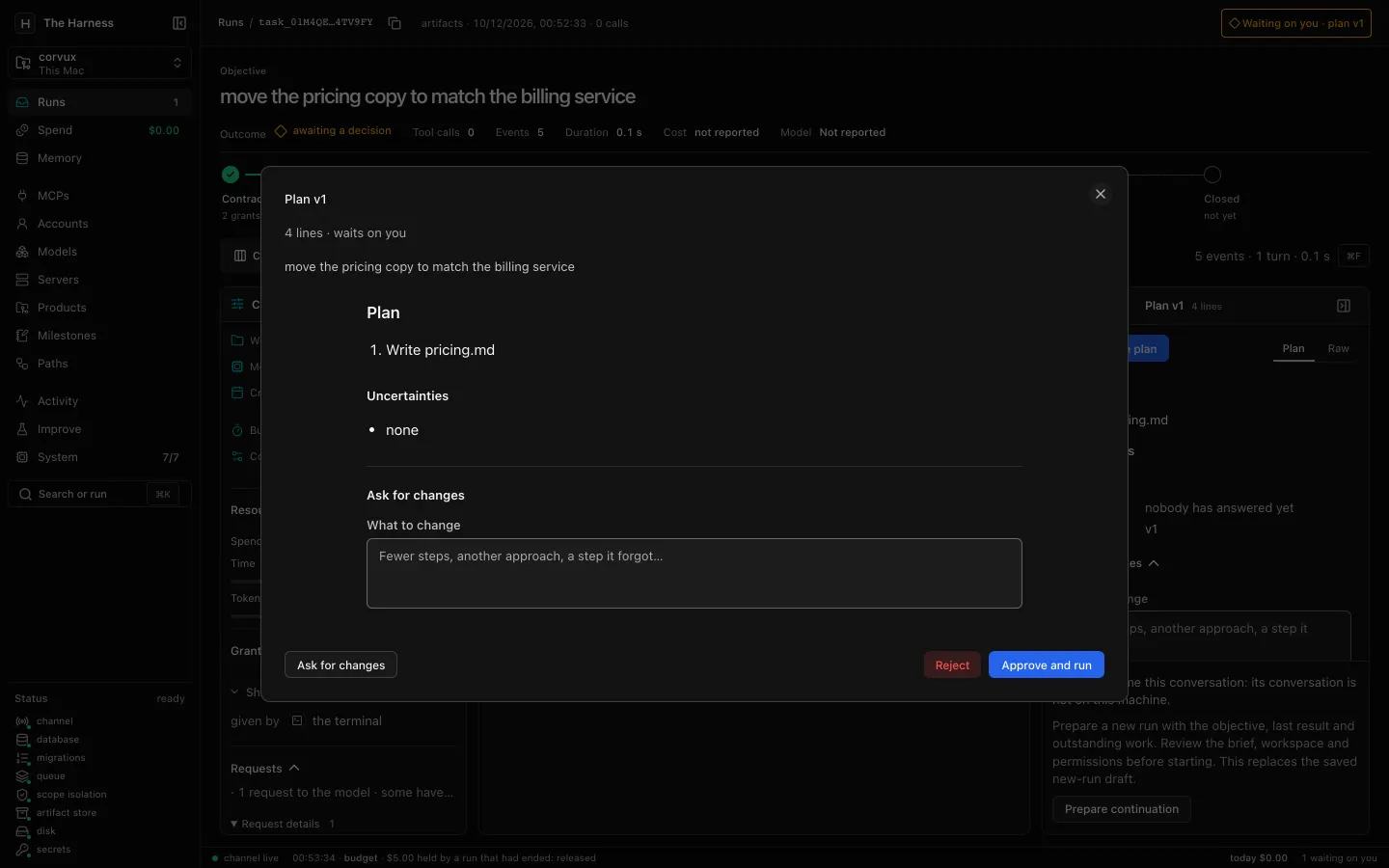Screen dimensions: 1389x868
Task: Click Approve and run
Action: [1047, 665]
